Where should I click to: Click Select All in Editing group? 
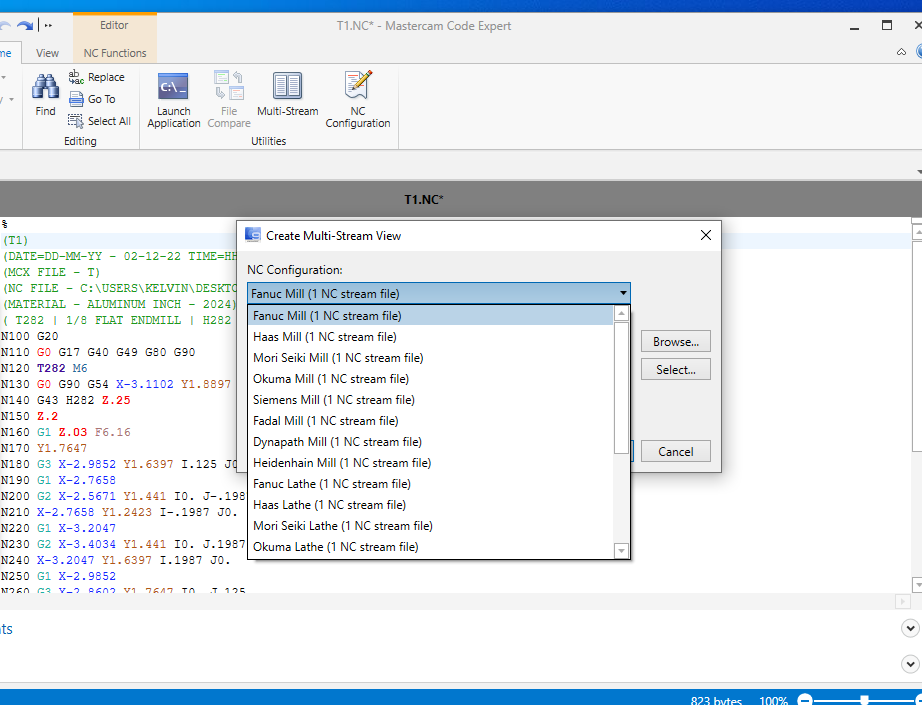point(99,121)
